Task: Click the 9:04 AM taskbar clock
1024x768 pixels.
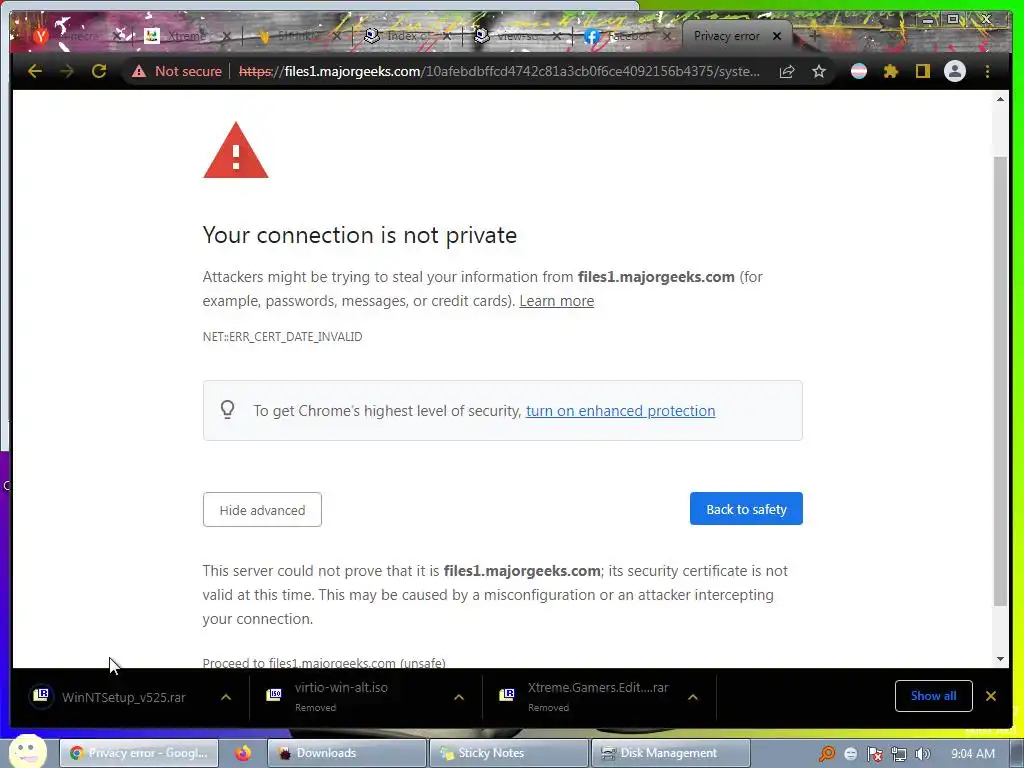Action: 973,754
